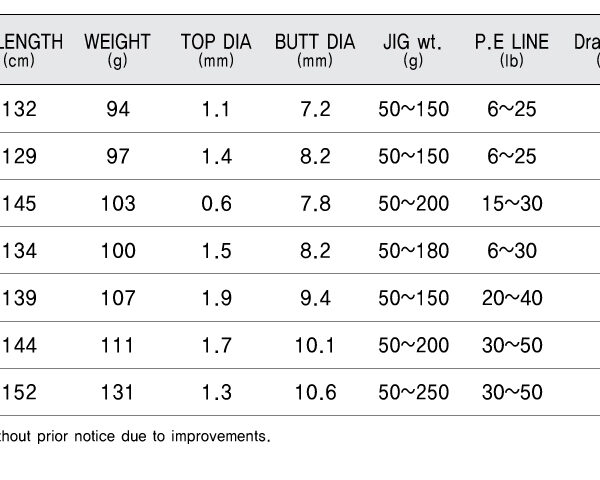600x480 pixels.
Task: Select the length cell showing 152
Action: 20,392
